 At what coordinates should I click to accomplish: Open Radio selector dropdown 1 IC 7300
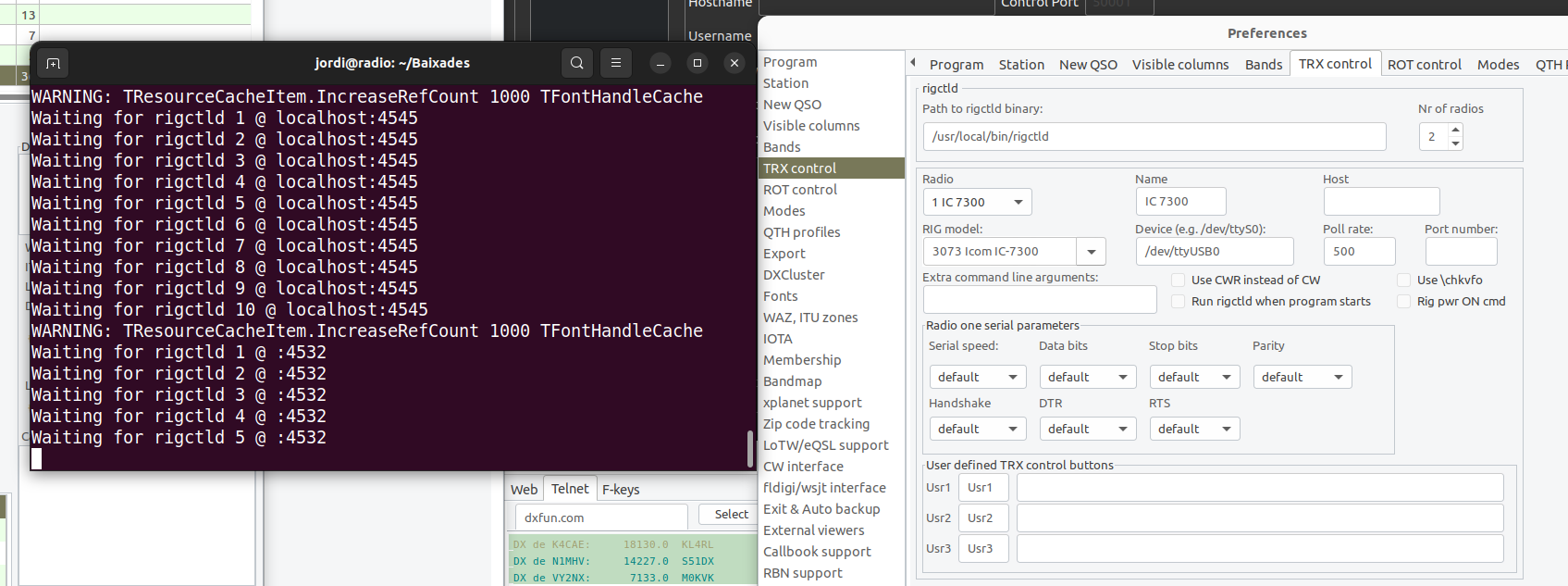click(x=977, y=202)
